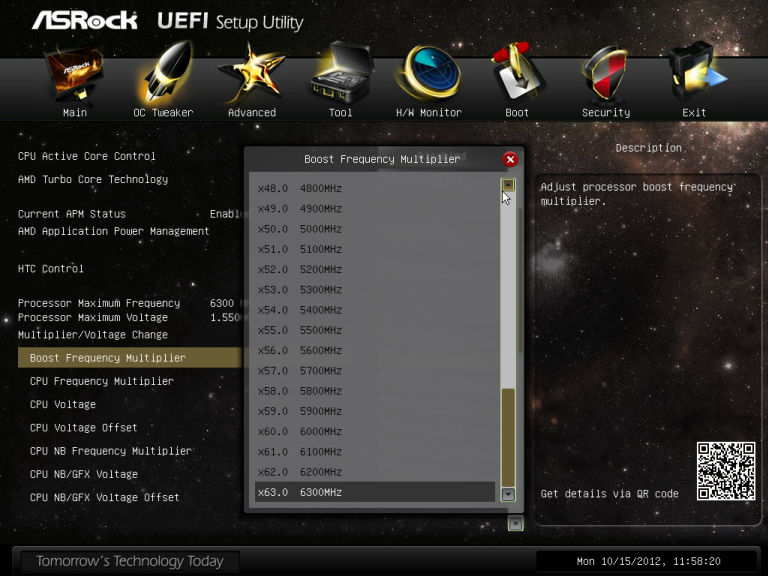Click the Boot tab label
This screenshot has width=768, height=576.
[517, 113]
